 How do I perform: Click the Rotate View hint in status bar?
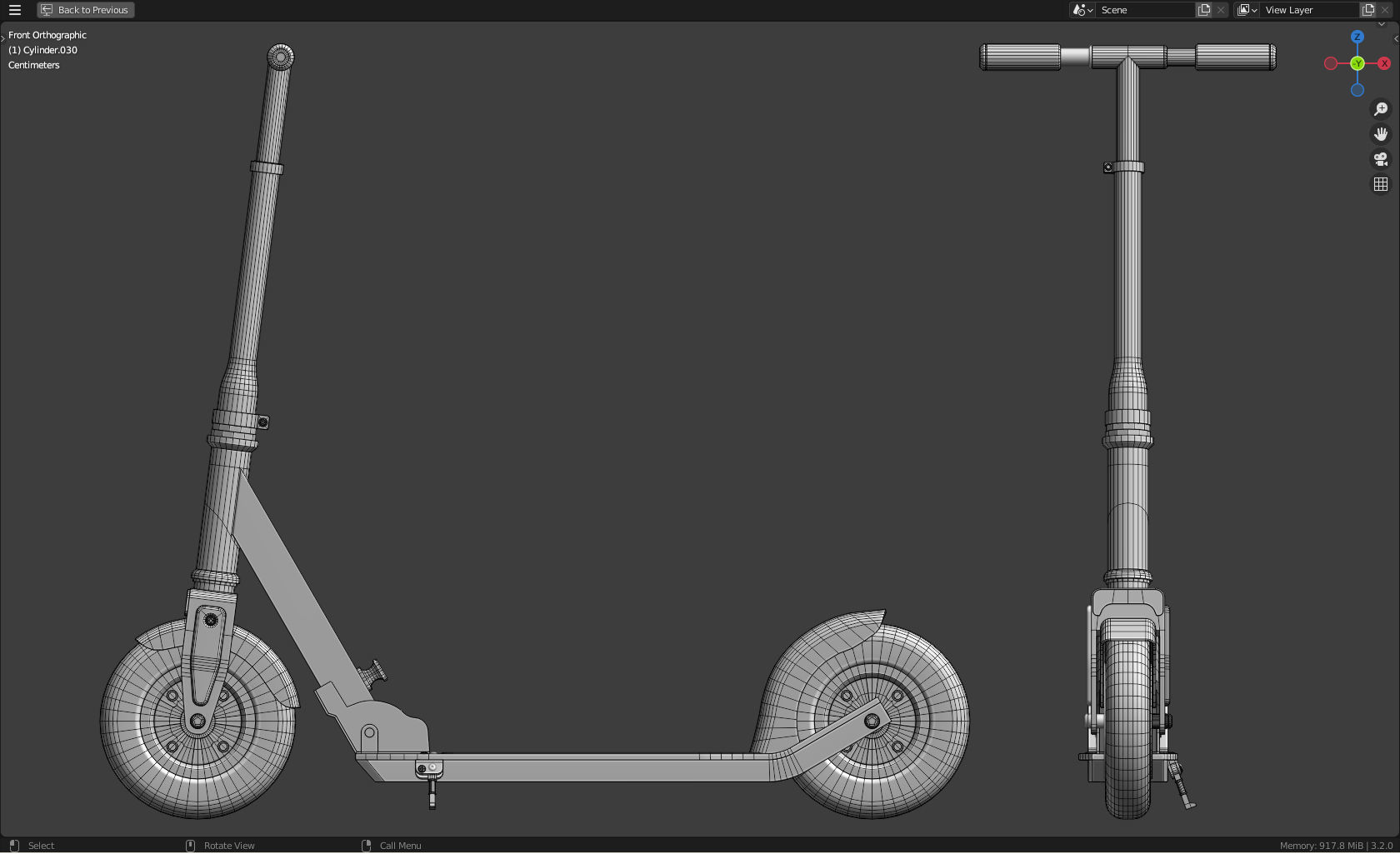click(229, 846)
